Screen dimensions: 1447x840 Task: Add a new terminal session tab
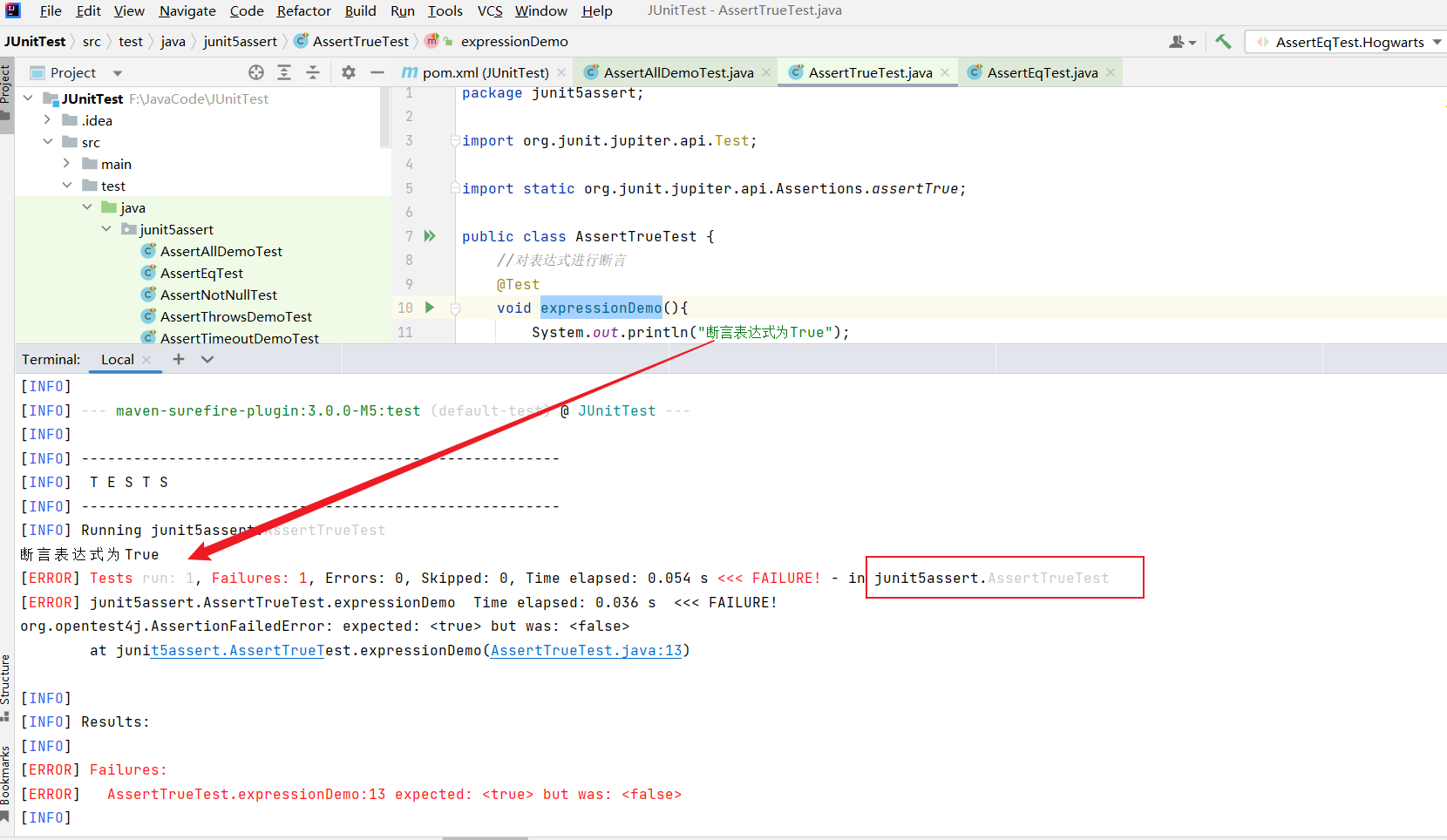(x=179, y=359)
